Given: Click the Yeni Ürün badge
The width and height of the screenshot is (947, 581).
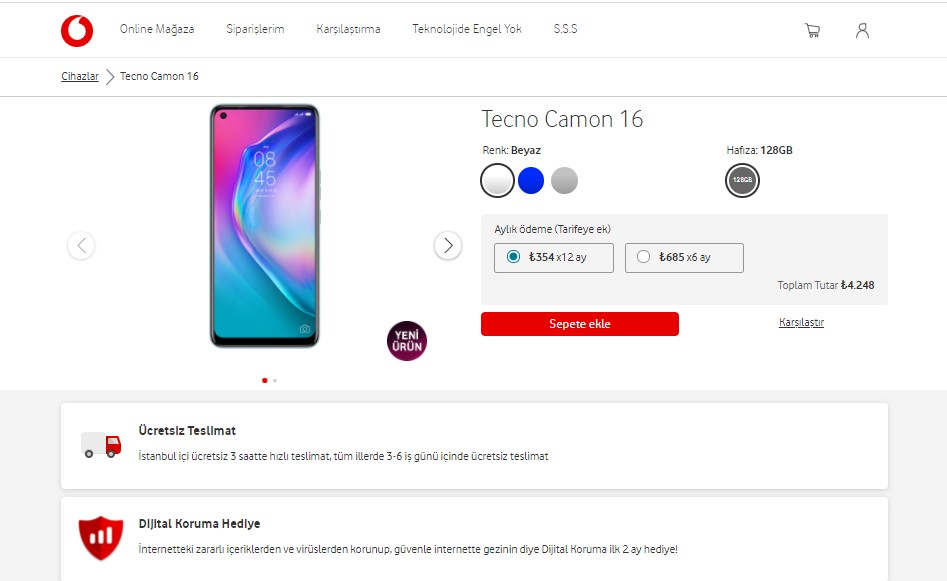Looking at the screenshot, I should pyautogui.click(x=407, y=341).
